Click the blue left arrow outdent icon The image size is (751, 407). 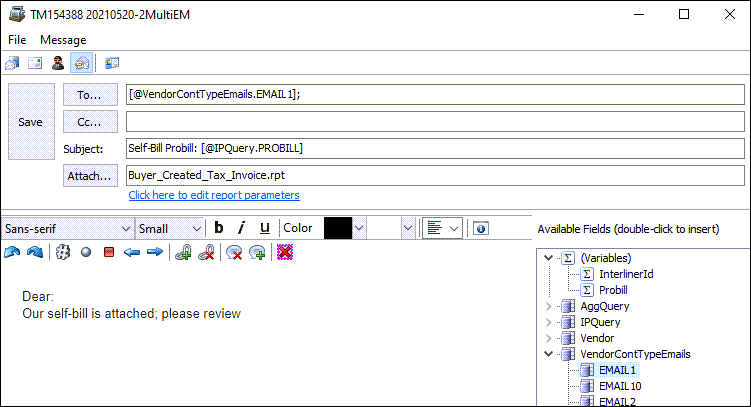pos(132,252)
